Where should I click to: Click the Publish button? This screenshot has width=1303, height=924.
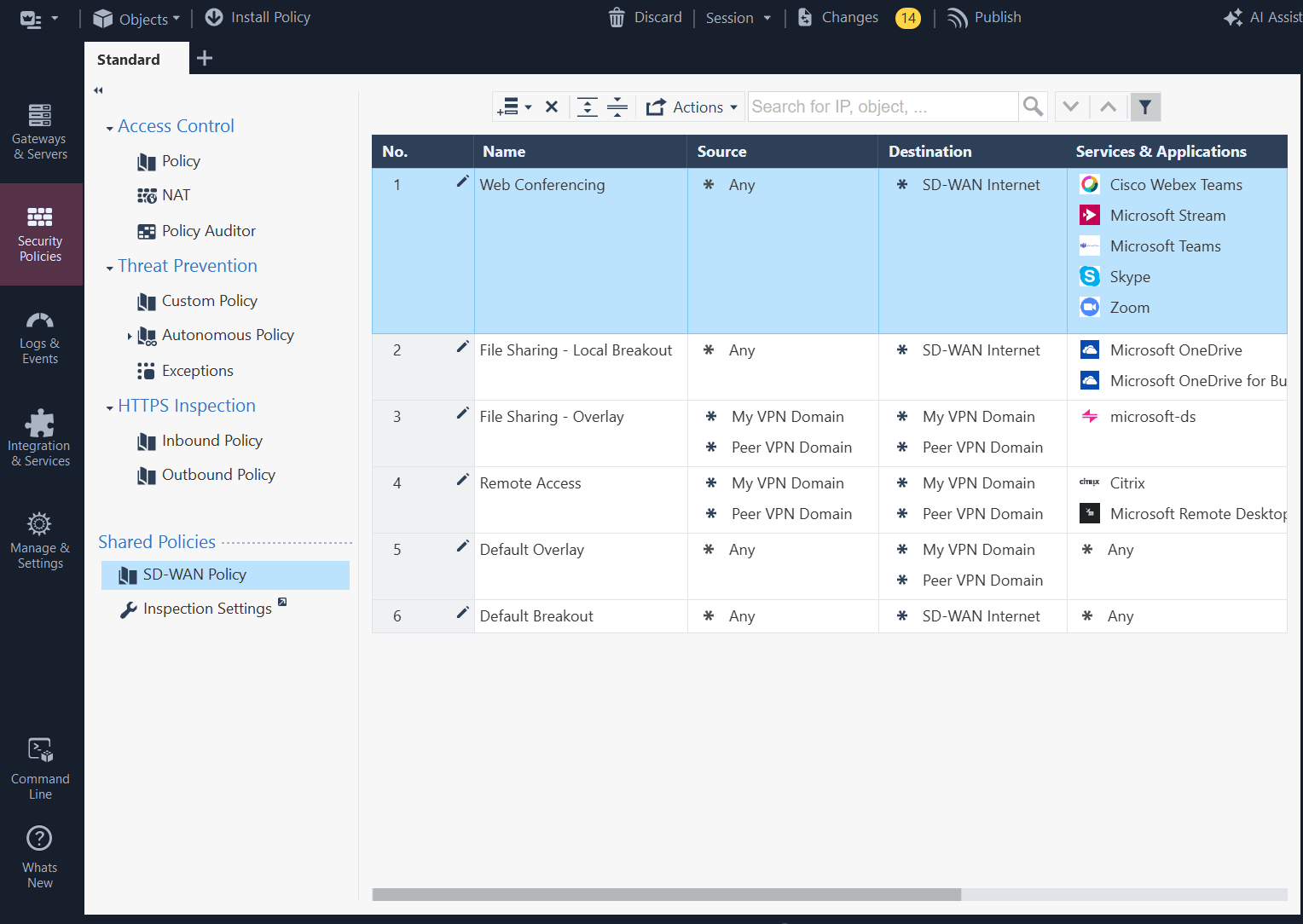pos(984,17)
